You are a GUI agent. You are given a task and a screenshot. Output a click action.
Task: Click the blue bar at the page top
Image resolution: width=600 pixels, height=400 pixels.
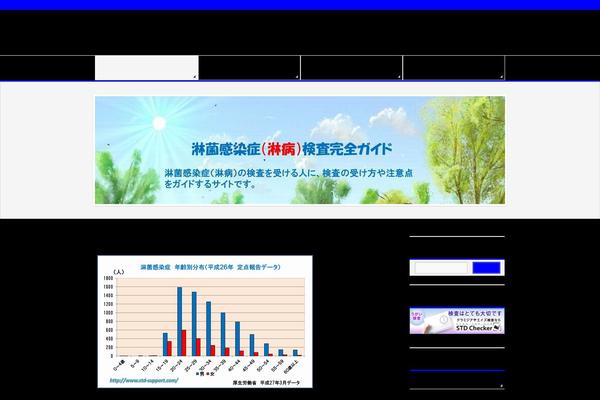click(x=300, y=5)
